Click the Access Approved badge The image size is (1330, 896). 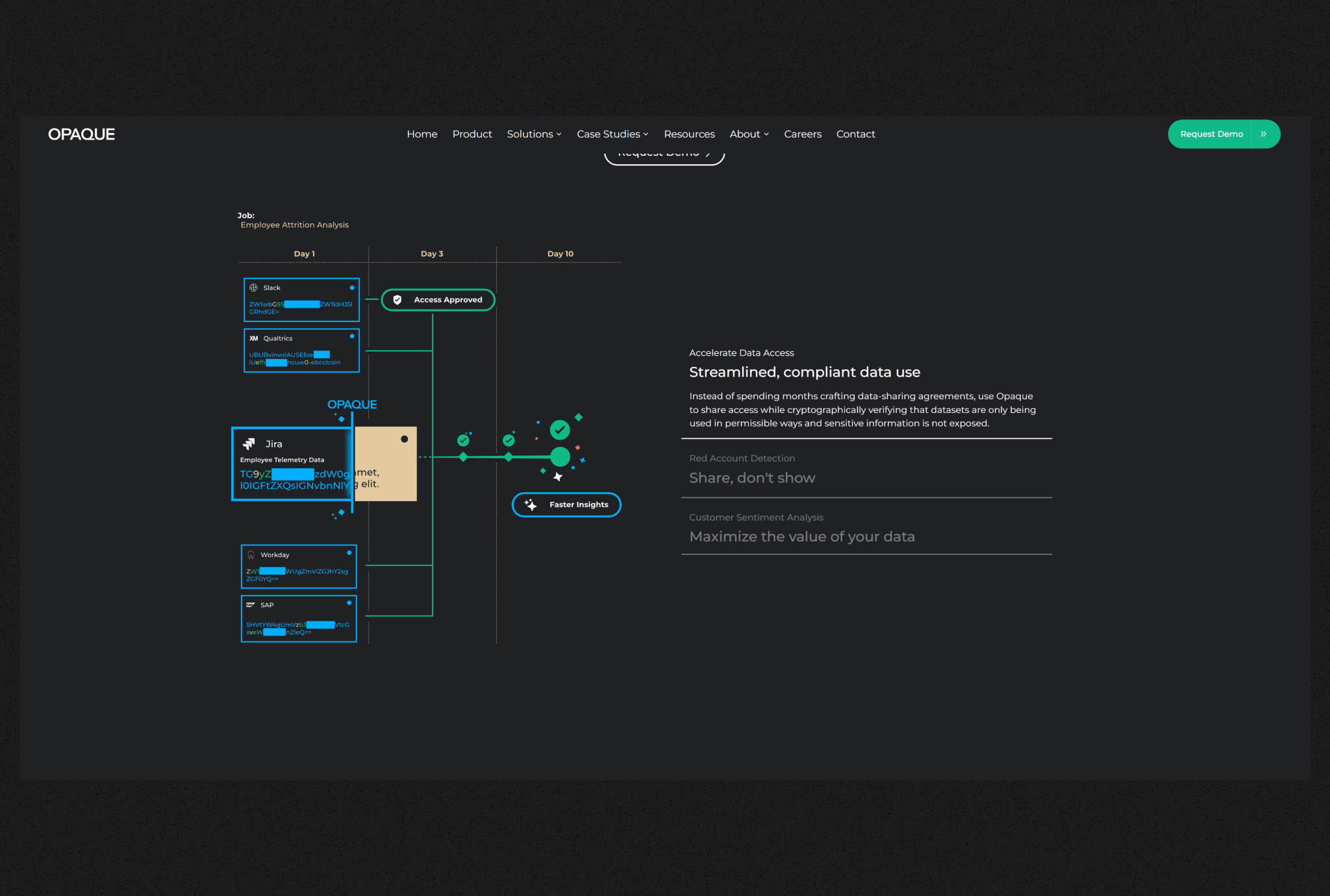pos(438,300)
